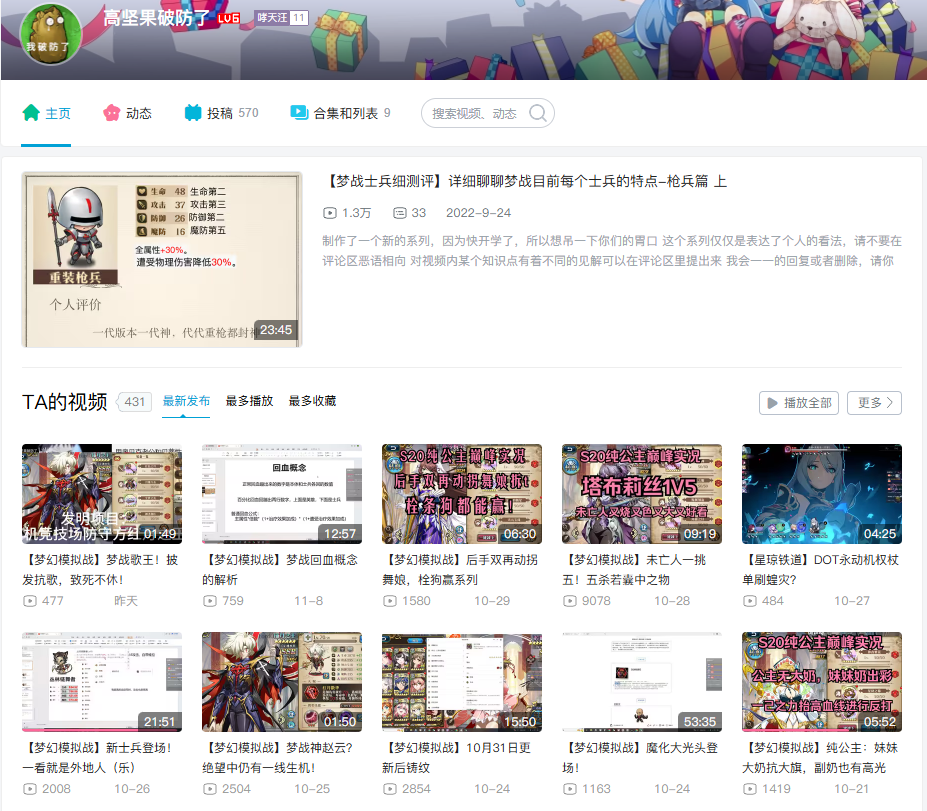Open thumbnail of 53:35 魔化大光头 video

[642, 682]
